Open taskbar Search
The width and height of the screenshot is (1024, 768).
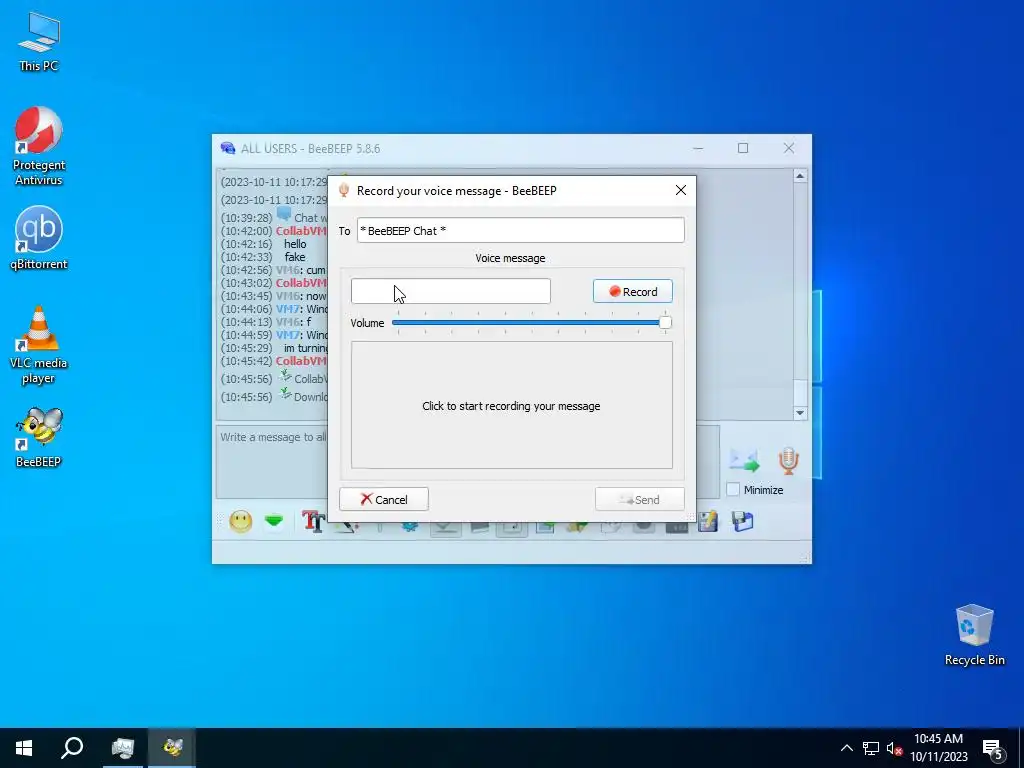72,748
